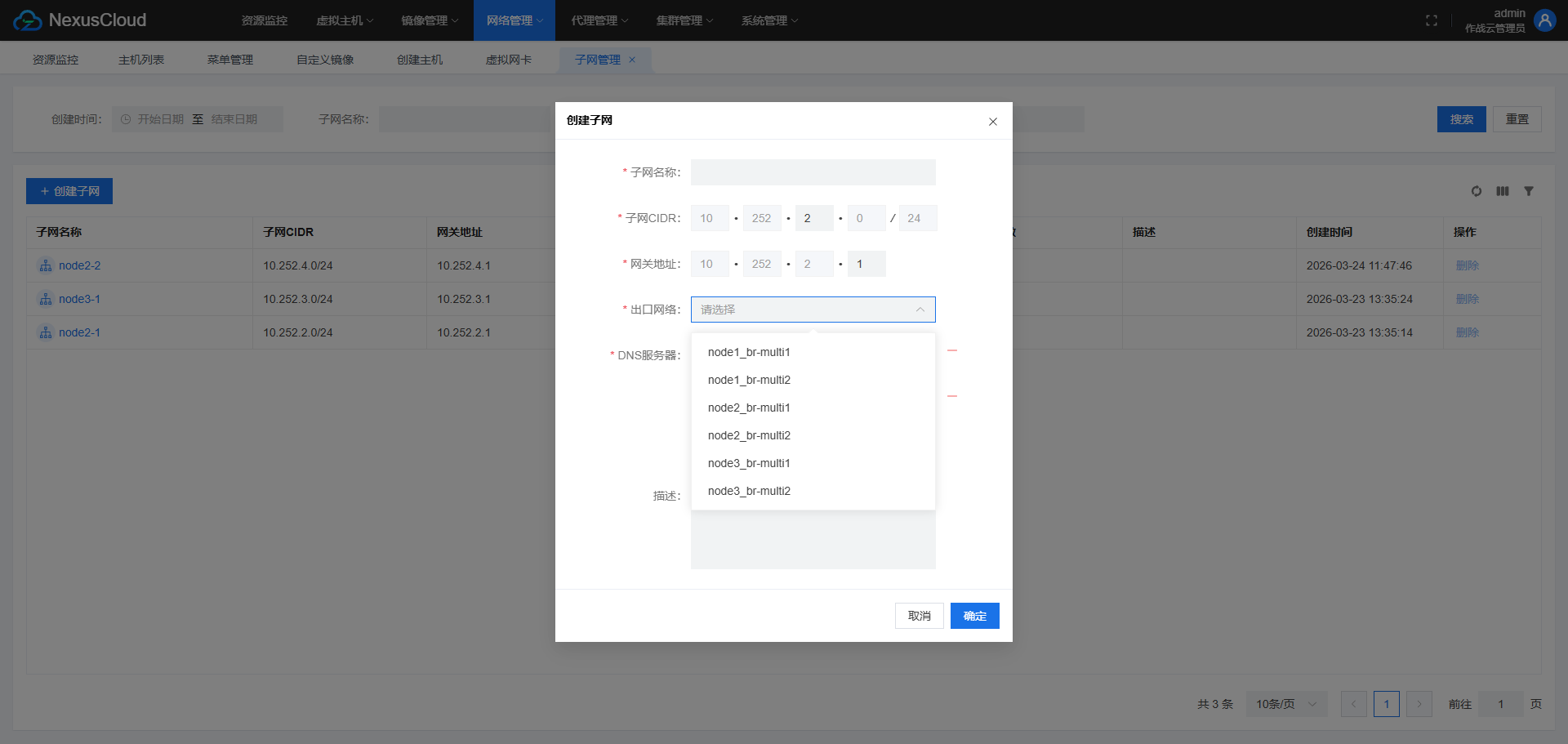Switch to the 虚拟网卡 tab
The image size is (1568, 744).
pos(508,60)
